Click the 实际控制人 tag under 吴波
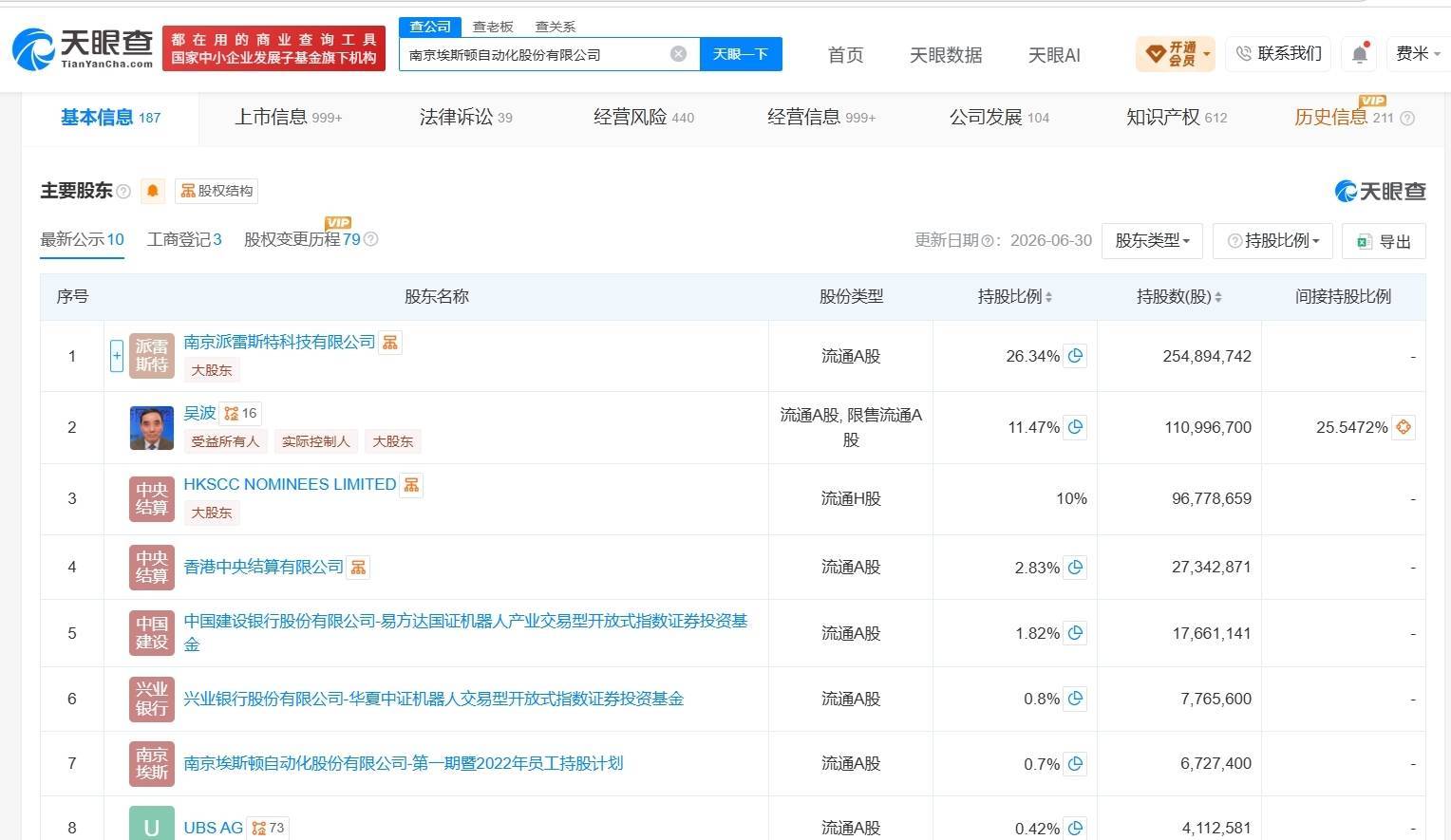1451x840 pixels. pyautogui.click(x=315, y=441)
